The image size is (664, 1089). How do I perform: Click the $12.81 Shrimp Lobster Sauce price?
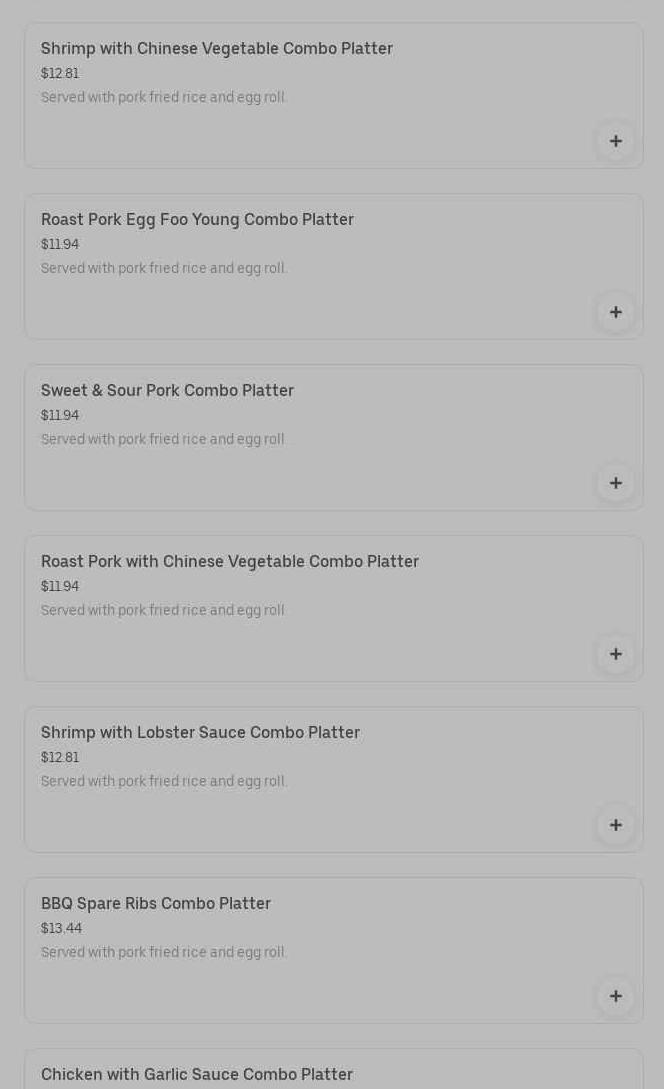click(60, 757)
